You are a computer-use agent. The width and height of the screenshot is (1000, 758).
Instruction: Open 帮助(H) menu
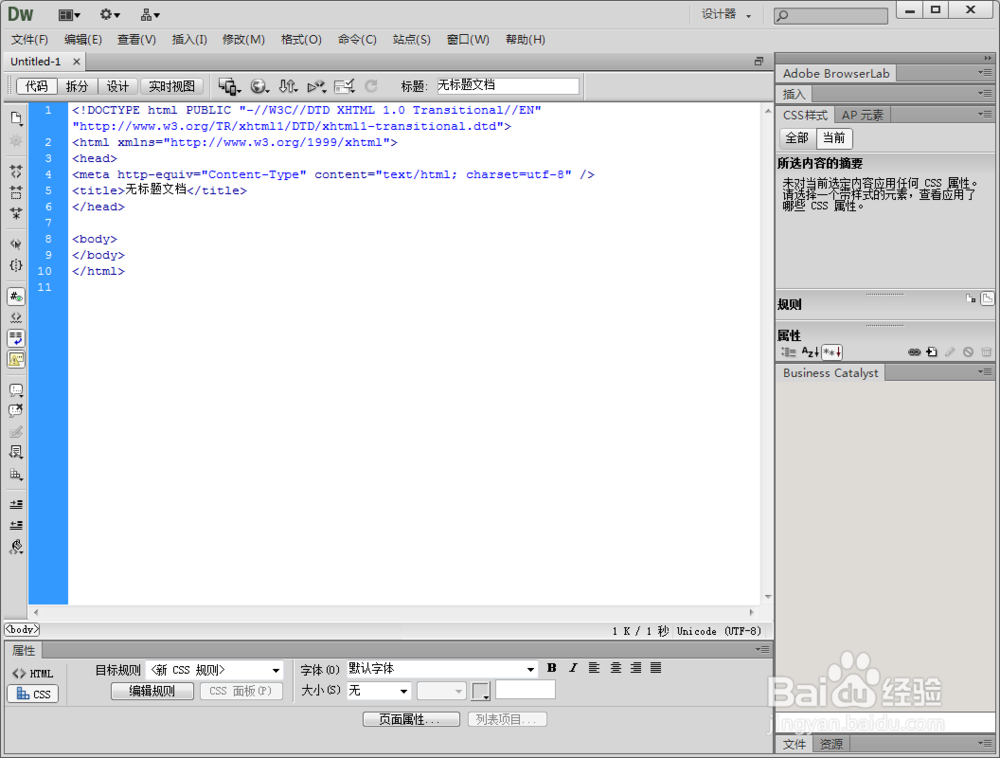[526, 40]
